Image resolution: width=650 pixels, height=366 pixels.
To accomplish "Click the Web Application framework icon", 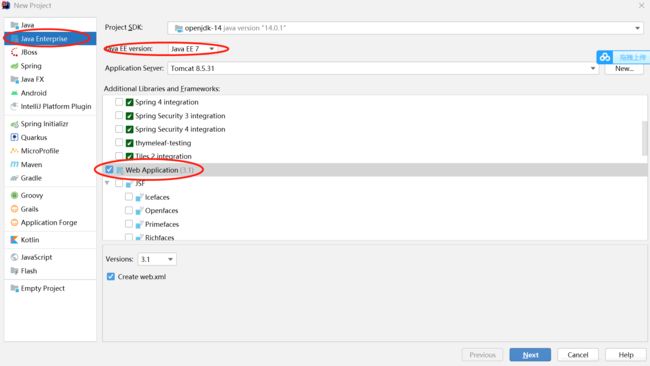I will coord(120,170).
